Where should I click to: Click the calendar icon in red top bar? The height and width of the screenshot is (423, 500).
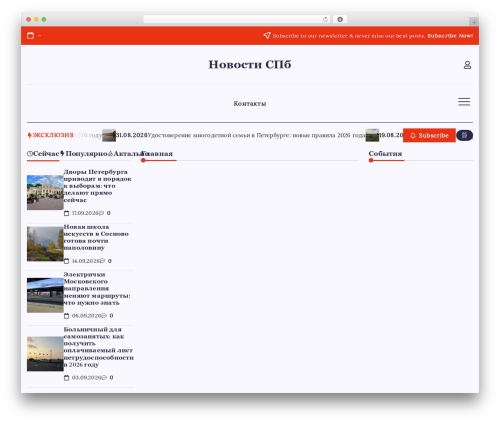coord(30,36)
